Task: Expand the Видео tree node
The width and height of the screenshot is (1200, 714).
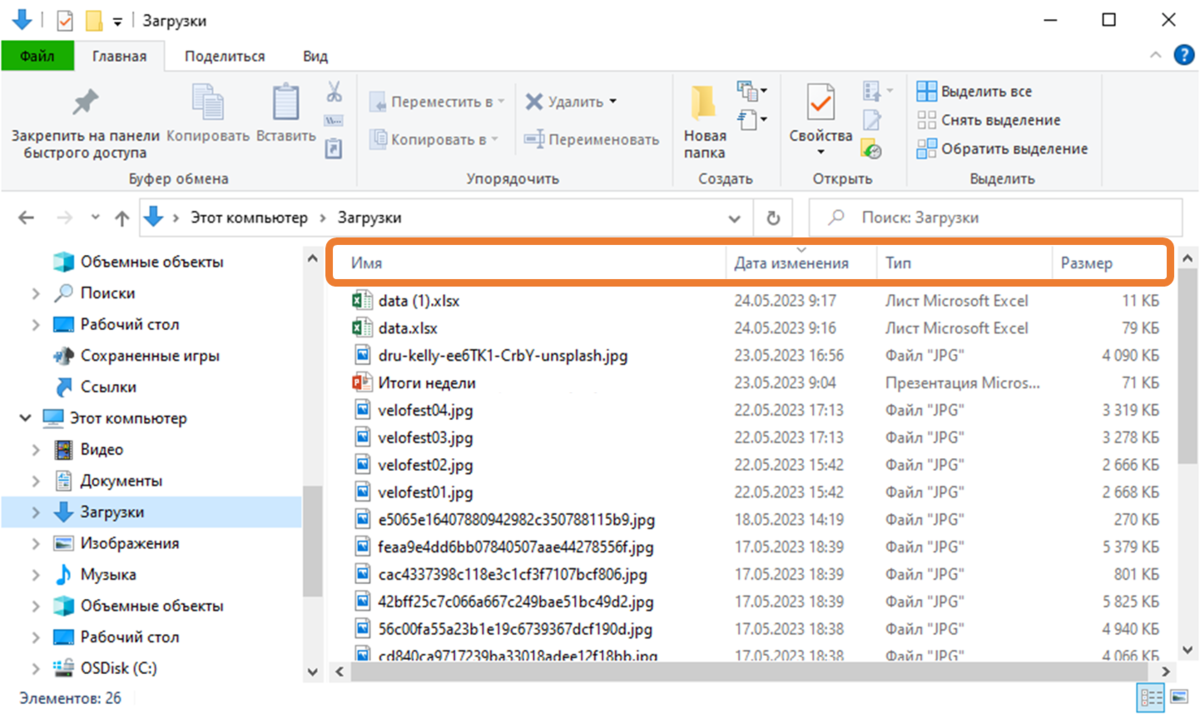Action: click(36, 450)
